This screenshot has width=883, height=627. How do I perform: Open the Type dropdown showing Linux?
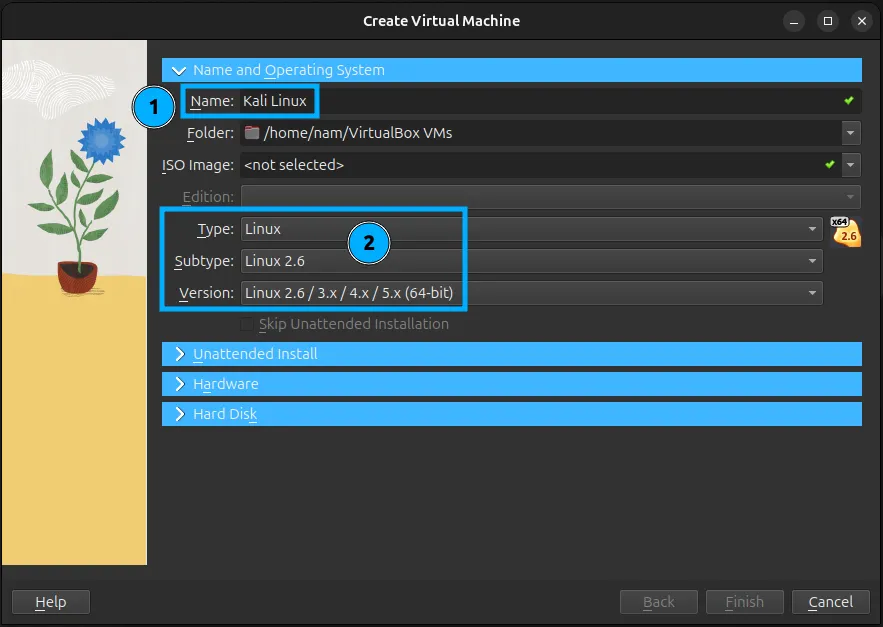click(x=532, y=229)
